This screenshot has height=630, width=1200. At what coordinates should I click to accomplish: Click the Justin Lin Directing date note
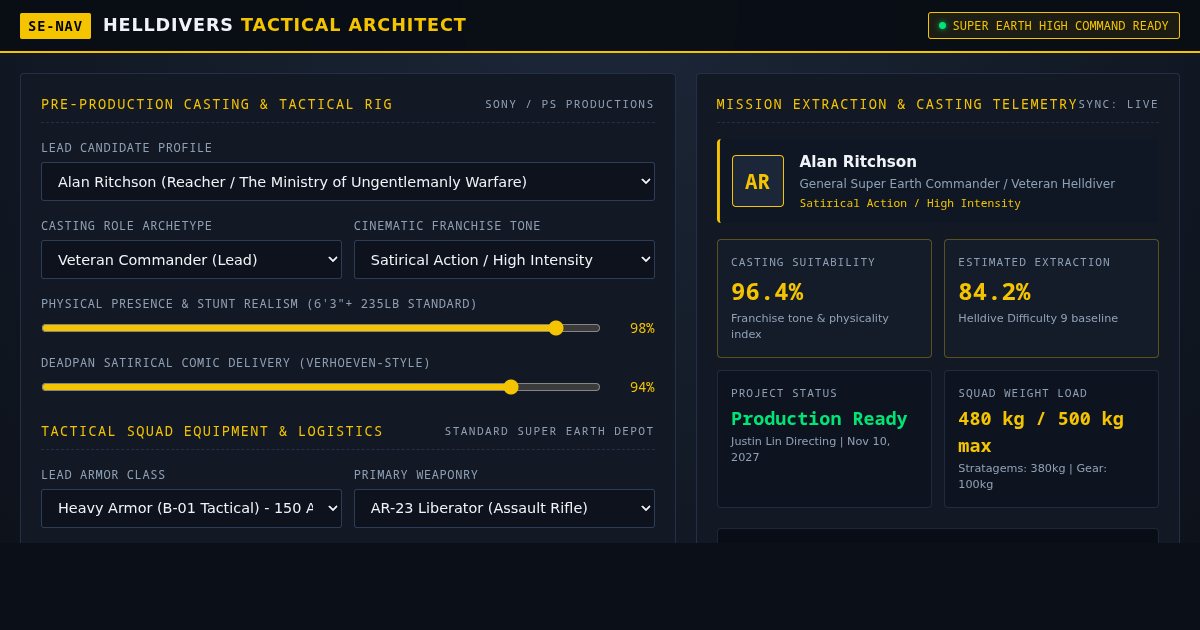point(811,449)
